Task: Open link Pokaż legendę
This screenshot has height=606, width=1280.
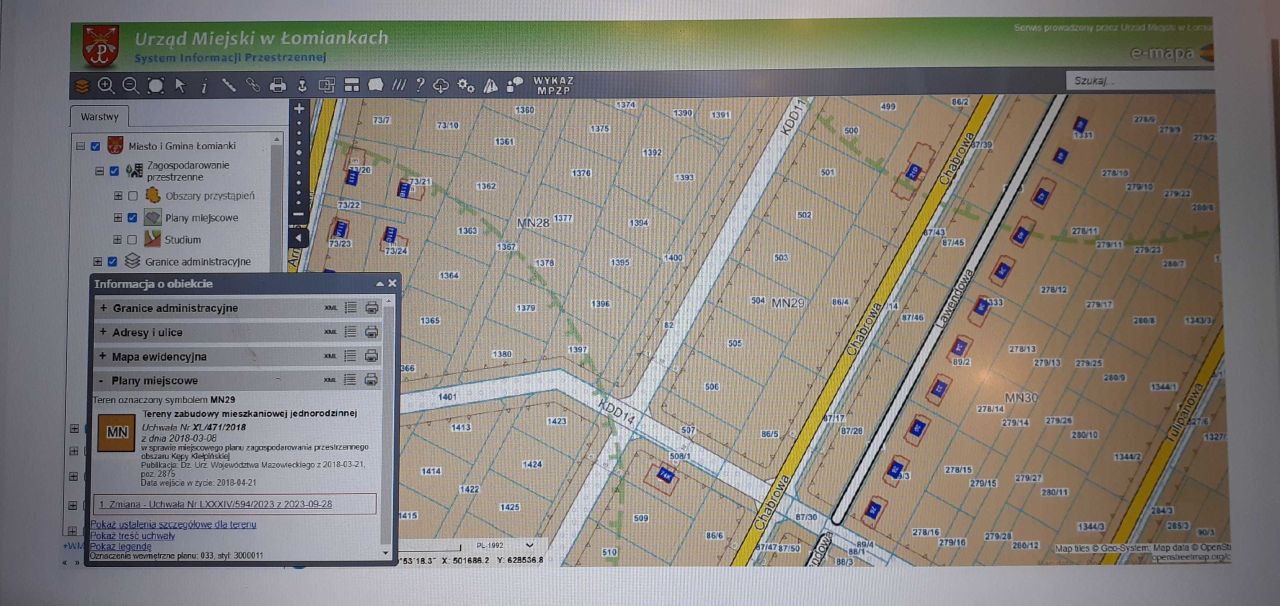Action: (121, 547)
